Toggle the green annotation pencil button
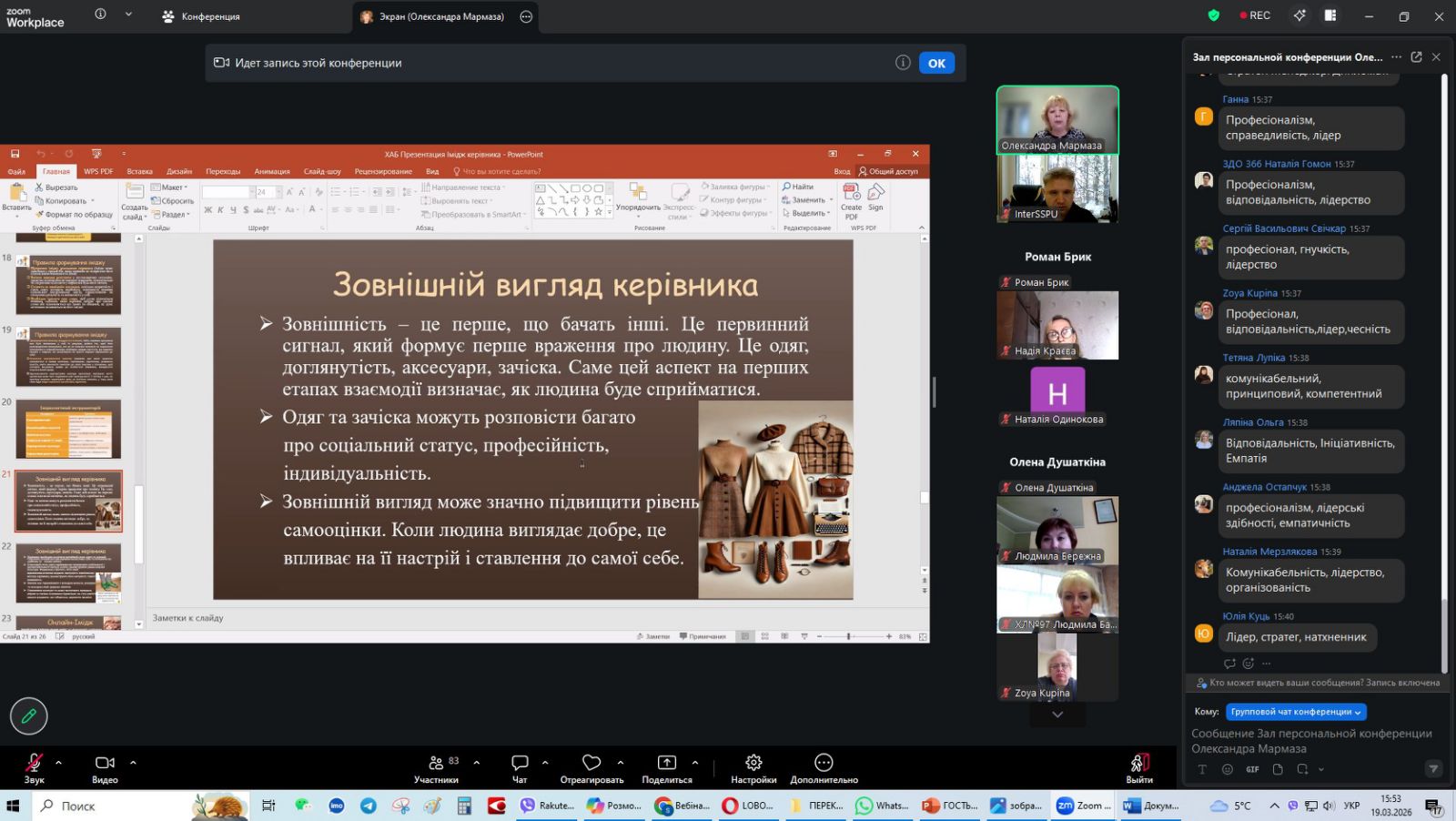Image resolution: width=1456 pixels, height=821 pixels. pos(29,716)
